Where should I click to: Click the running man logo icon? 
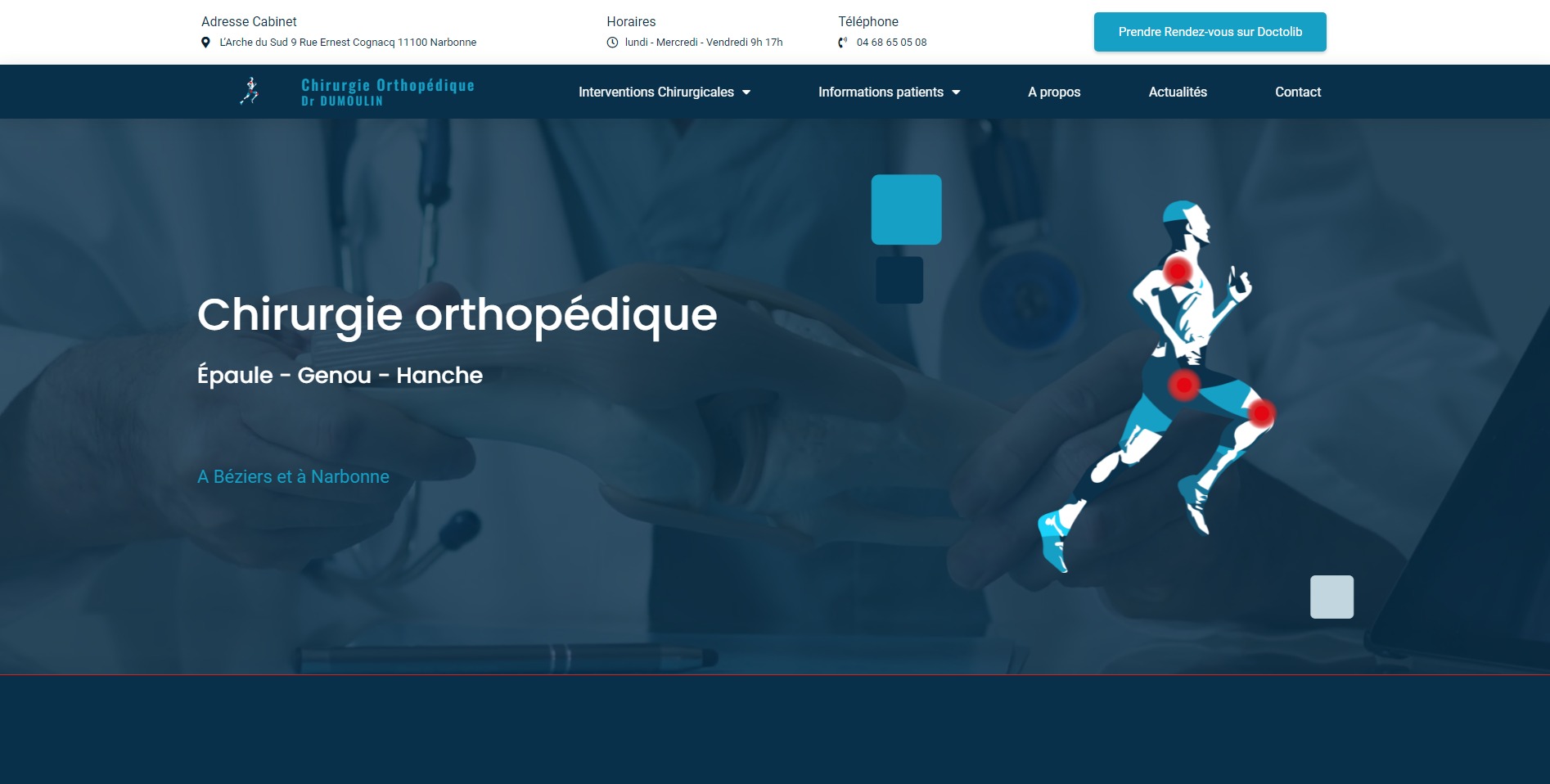pos(250,92)
